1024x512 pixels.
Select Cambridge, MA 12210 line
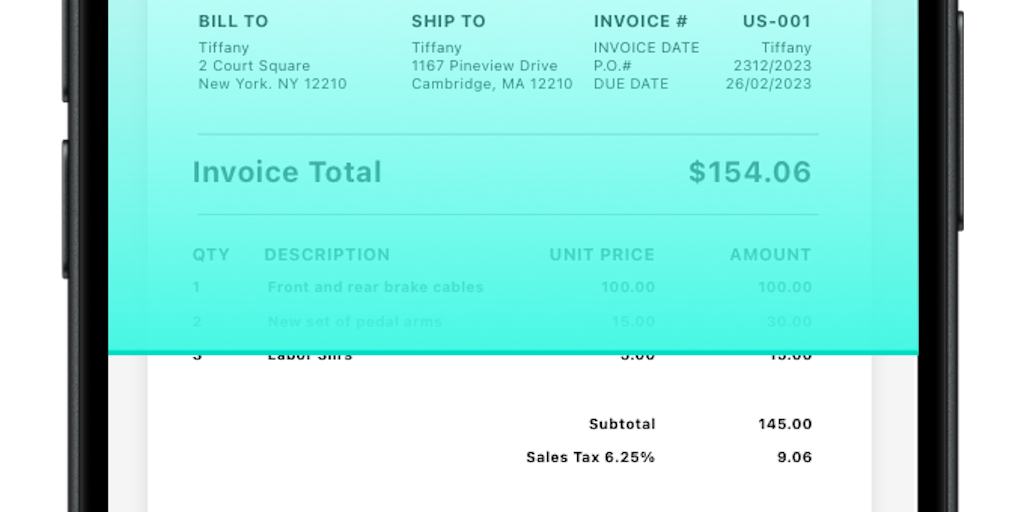coord(492,84)
